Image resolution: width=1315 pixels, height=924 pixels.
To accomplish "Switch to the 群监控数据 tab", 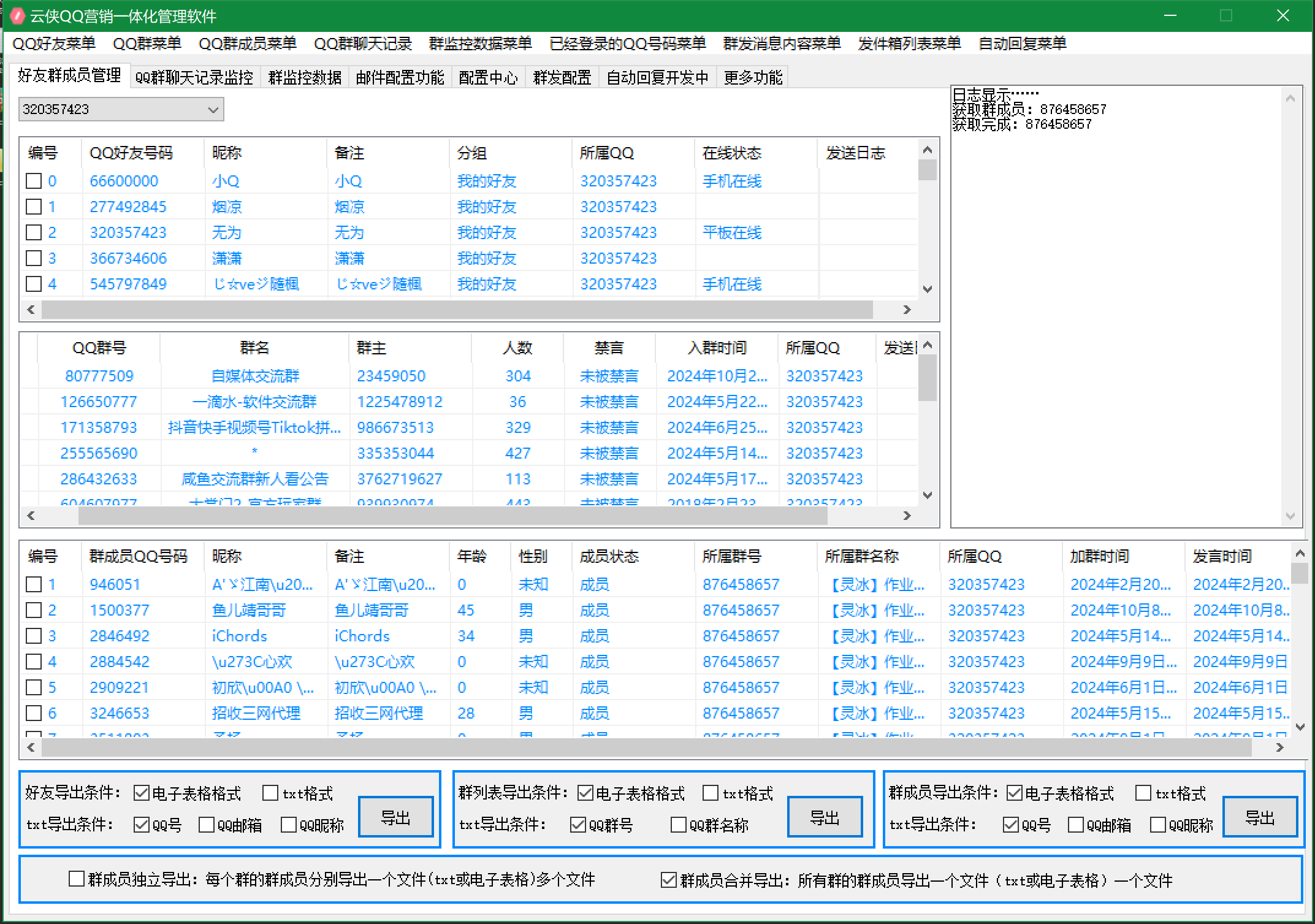I will [x=305, y=78].
